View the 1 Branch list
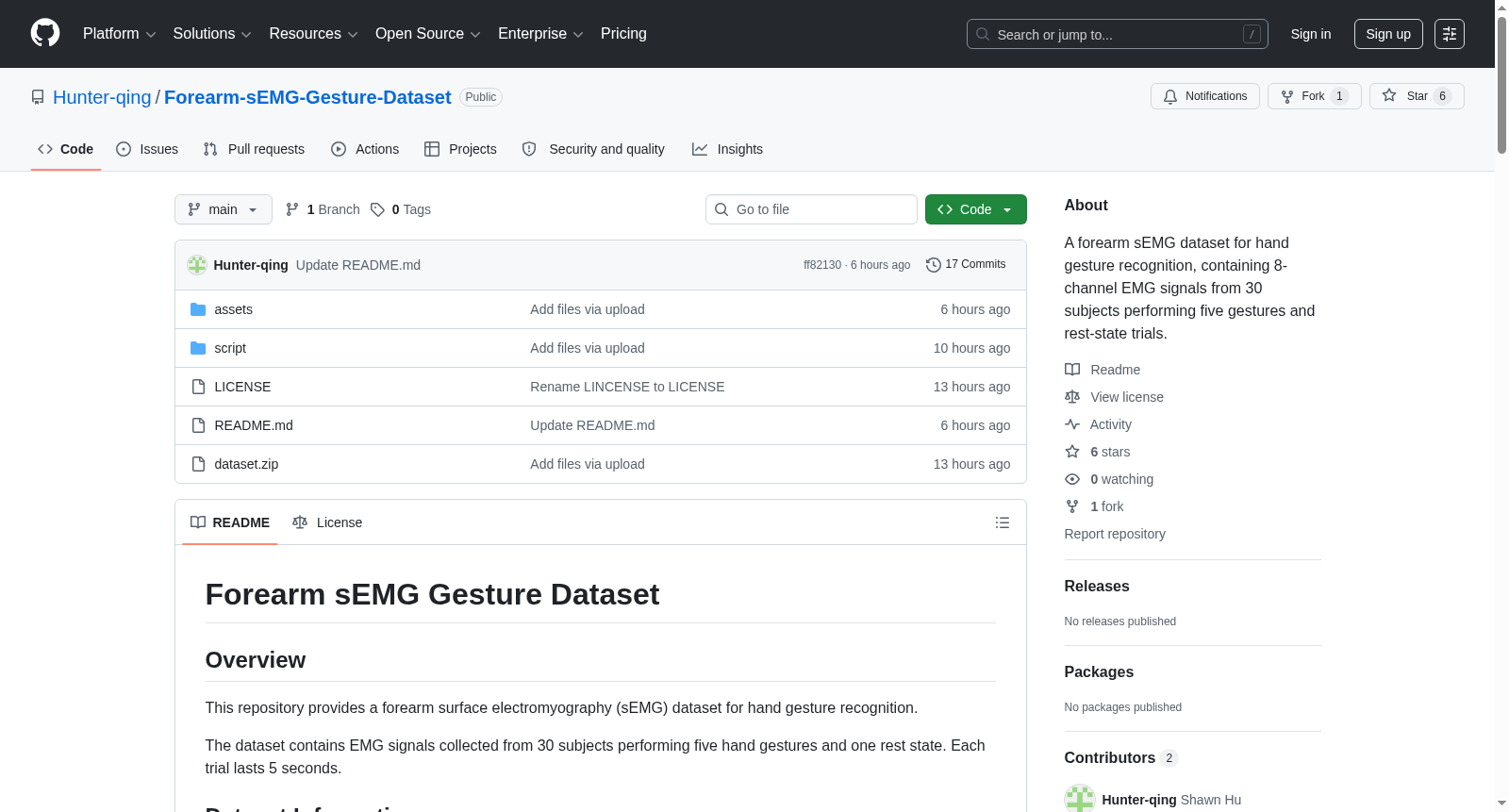The image size is (1509, 812). pos(323,209)
